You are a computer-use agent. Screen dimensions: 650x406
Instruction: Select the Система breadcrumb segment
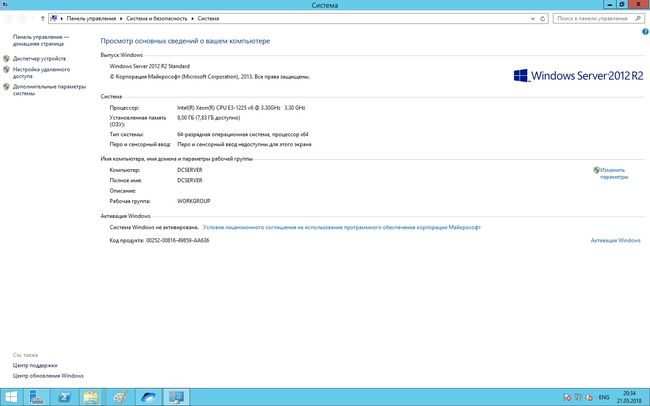click(x=208, y=19)
